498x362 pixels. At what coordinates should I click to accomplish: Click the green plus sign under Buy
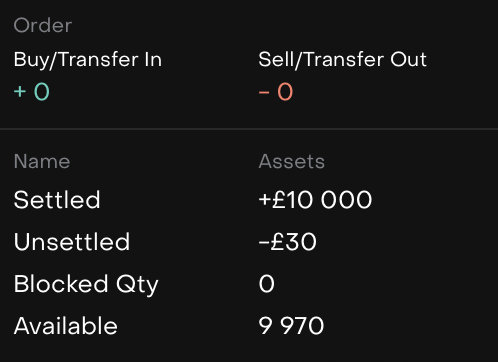click(x=20, y=91)
